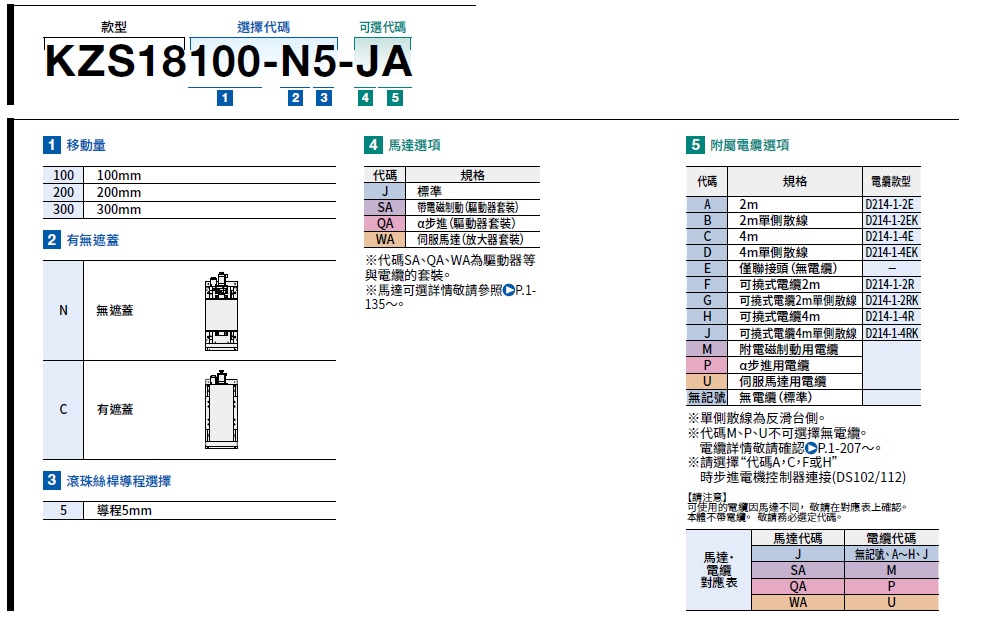
Task: Click the number 5 badge beside 附屬電纜選項 heading
Action: tap(695, 146)
